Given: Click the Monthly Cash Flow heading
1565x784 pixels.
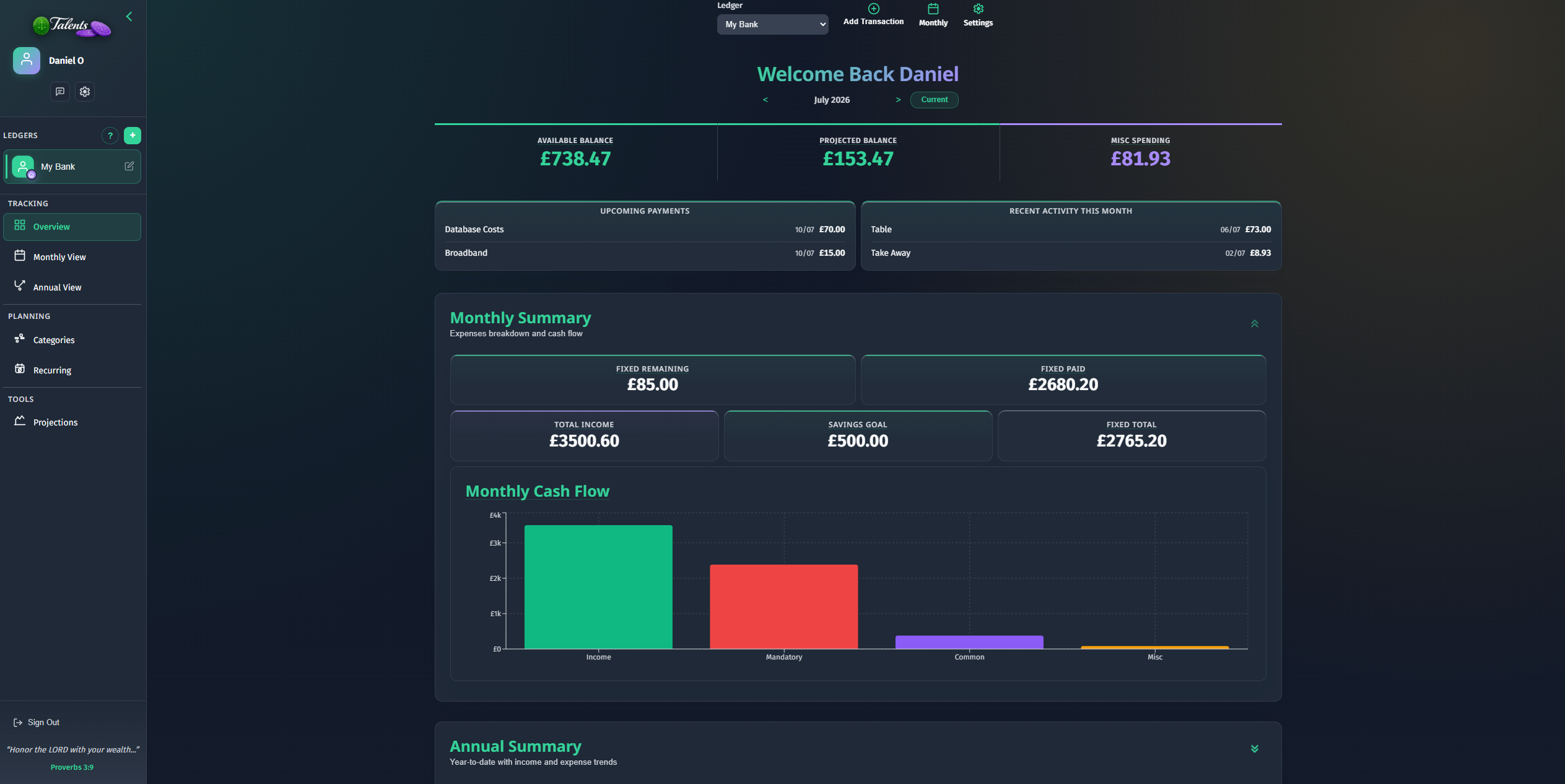Looking at the screenshot, I should (x=537, y=491).
